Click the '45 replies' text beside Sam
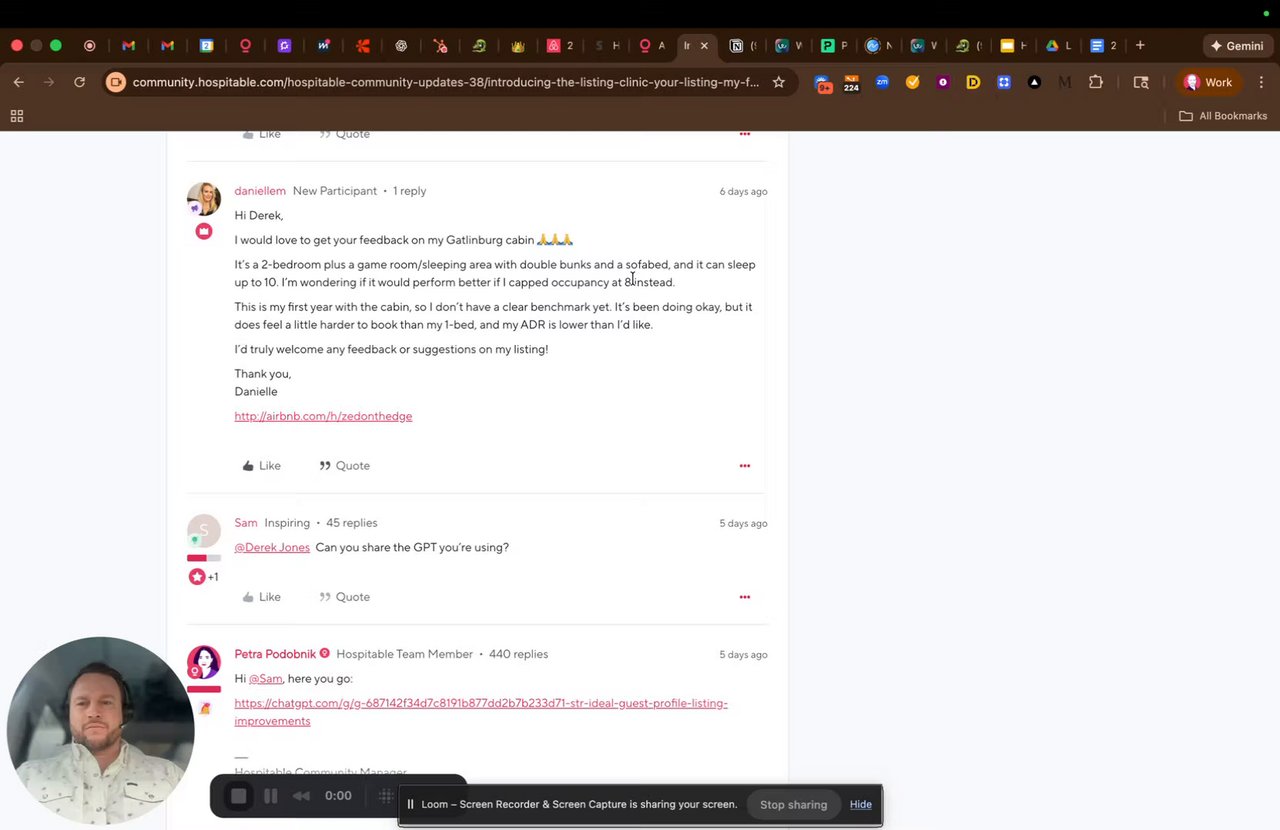 click(x=352, y=523)
